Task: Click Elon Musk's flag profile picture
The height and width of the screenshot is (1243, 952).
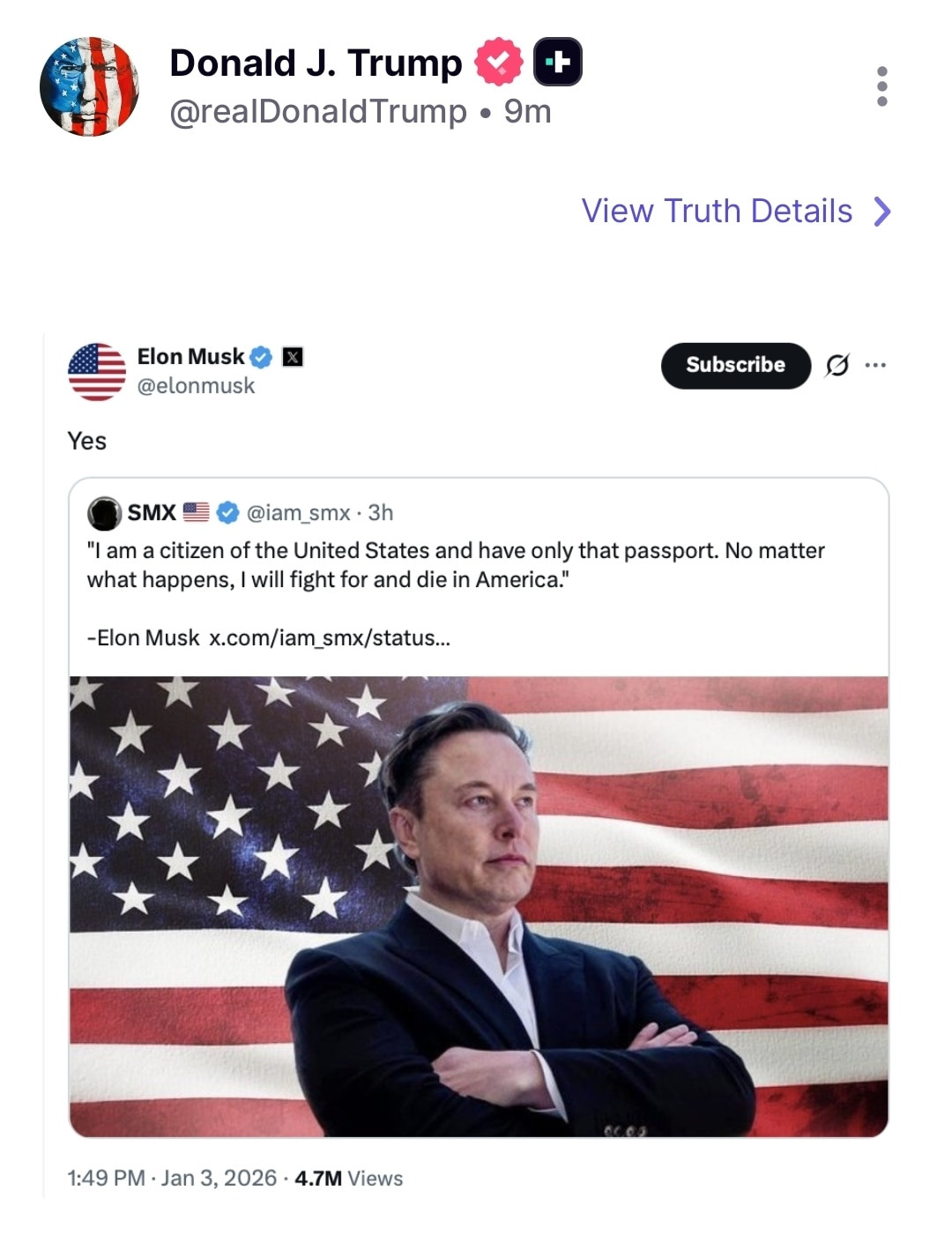Action: (97, 371)
